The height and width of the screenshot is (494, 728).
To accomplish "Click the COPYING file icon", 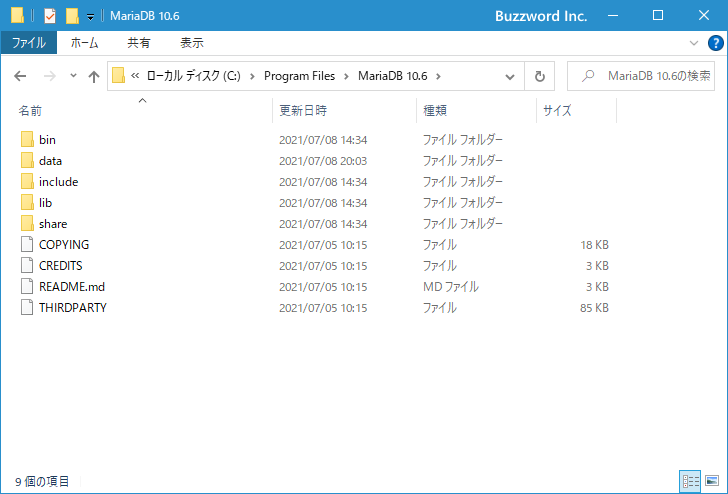I will click(x=27, y=244).
